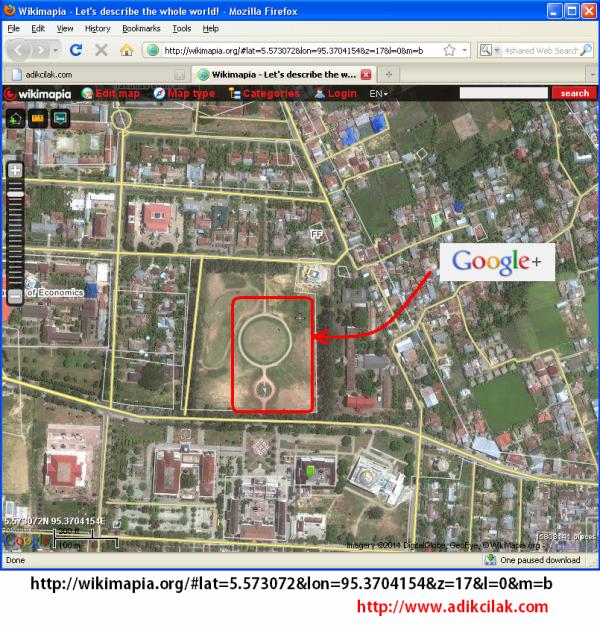The image size is (600, 625).
Task: Expand the address bar history dropdown
Action: point(464,51)
